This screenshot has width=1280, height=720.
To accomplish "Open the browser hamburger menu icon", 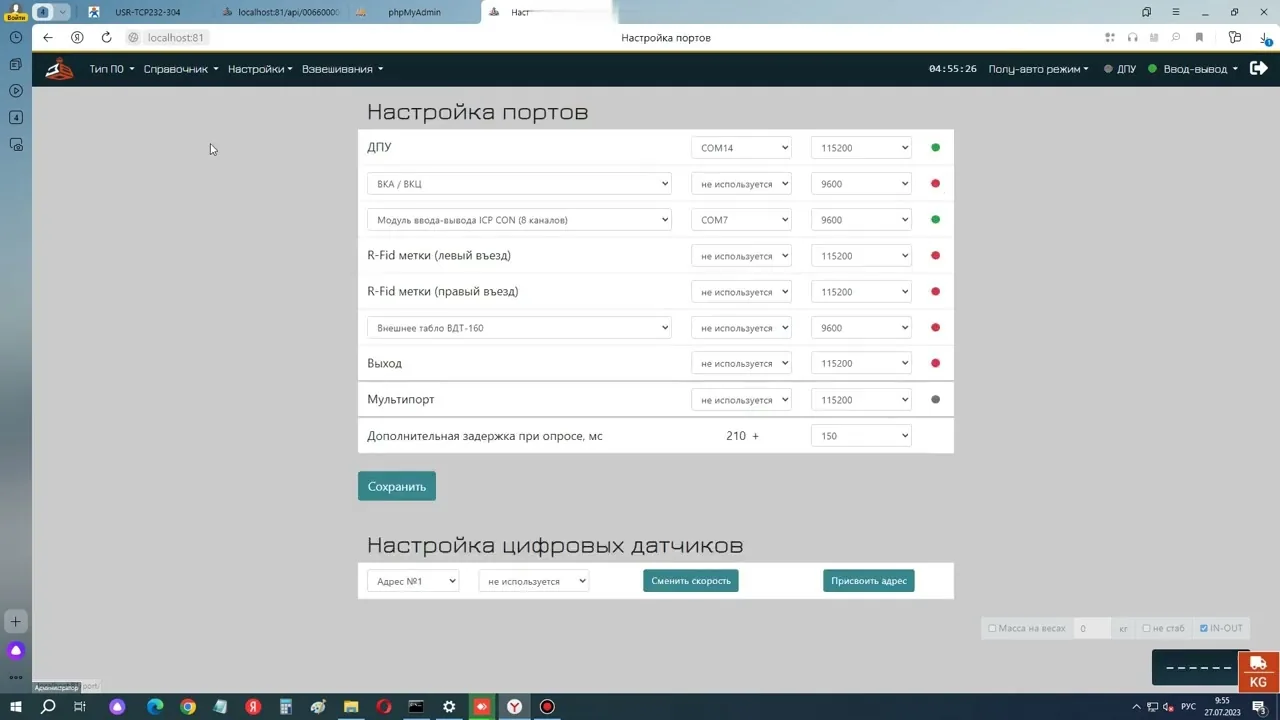I will point(1175,12).
